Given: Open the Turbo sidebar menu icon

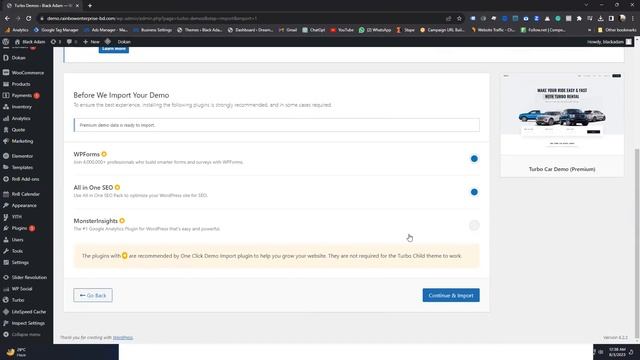Looking at the screenshot, I should click(x=6, y=300).
